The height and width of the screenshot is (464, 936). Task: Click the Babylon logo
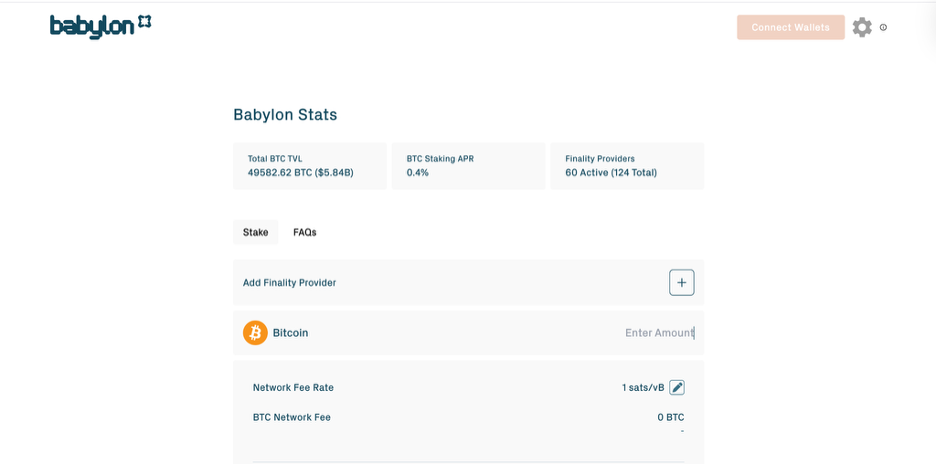[x=100, y=26]
